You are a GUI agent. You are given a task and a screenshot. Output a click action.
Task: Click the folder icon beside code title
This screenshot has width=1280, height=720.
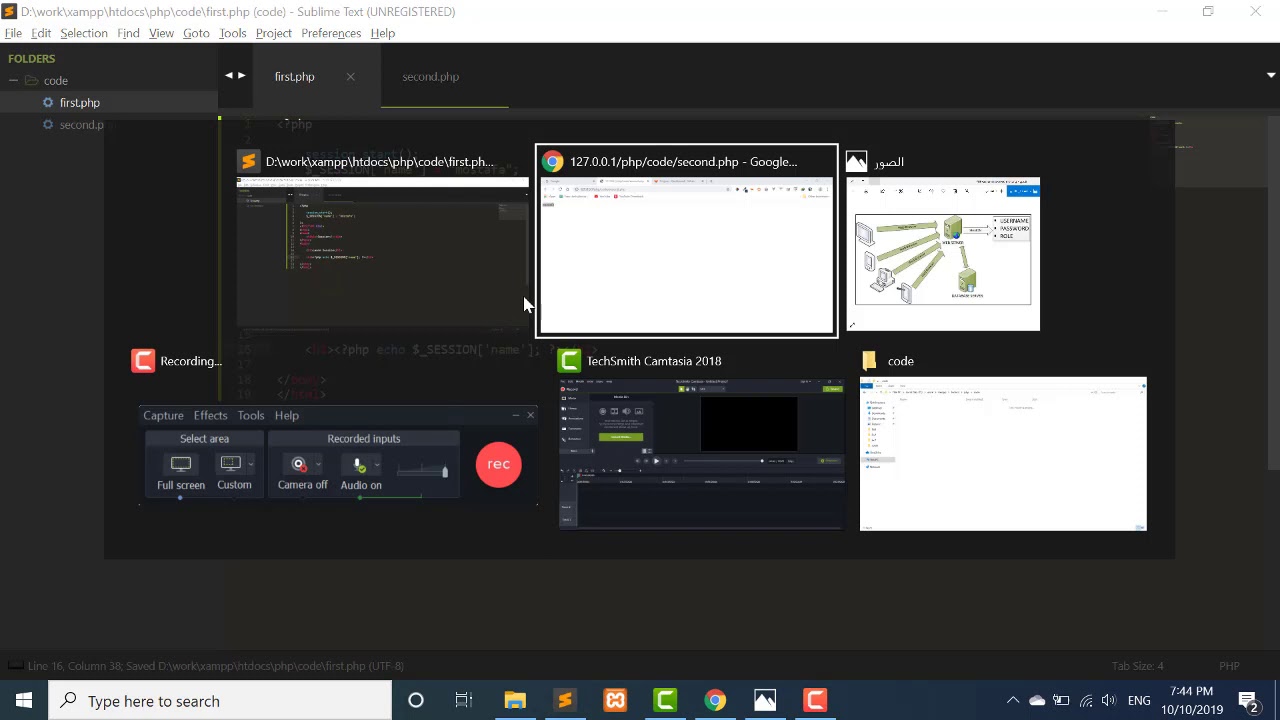(868, 361)
